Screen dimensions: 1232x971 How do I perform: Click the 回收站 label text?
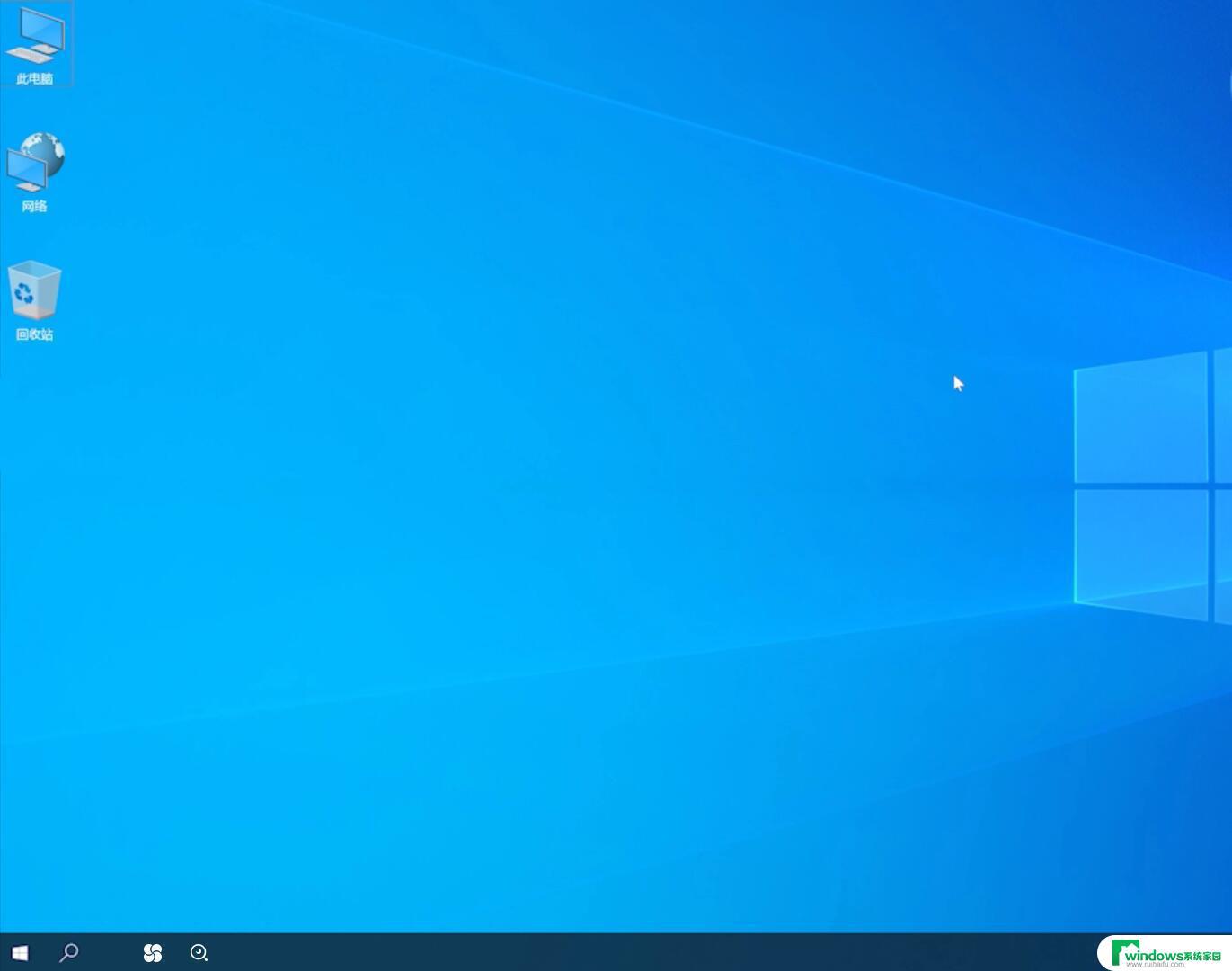click(x=35, y=334)
